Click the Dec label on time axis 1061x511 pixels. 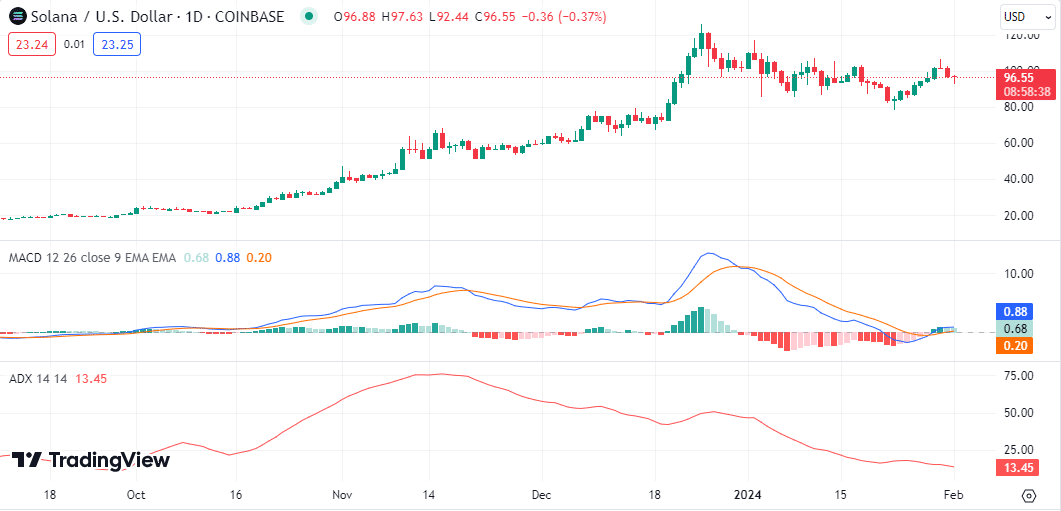point(541,495)
